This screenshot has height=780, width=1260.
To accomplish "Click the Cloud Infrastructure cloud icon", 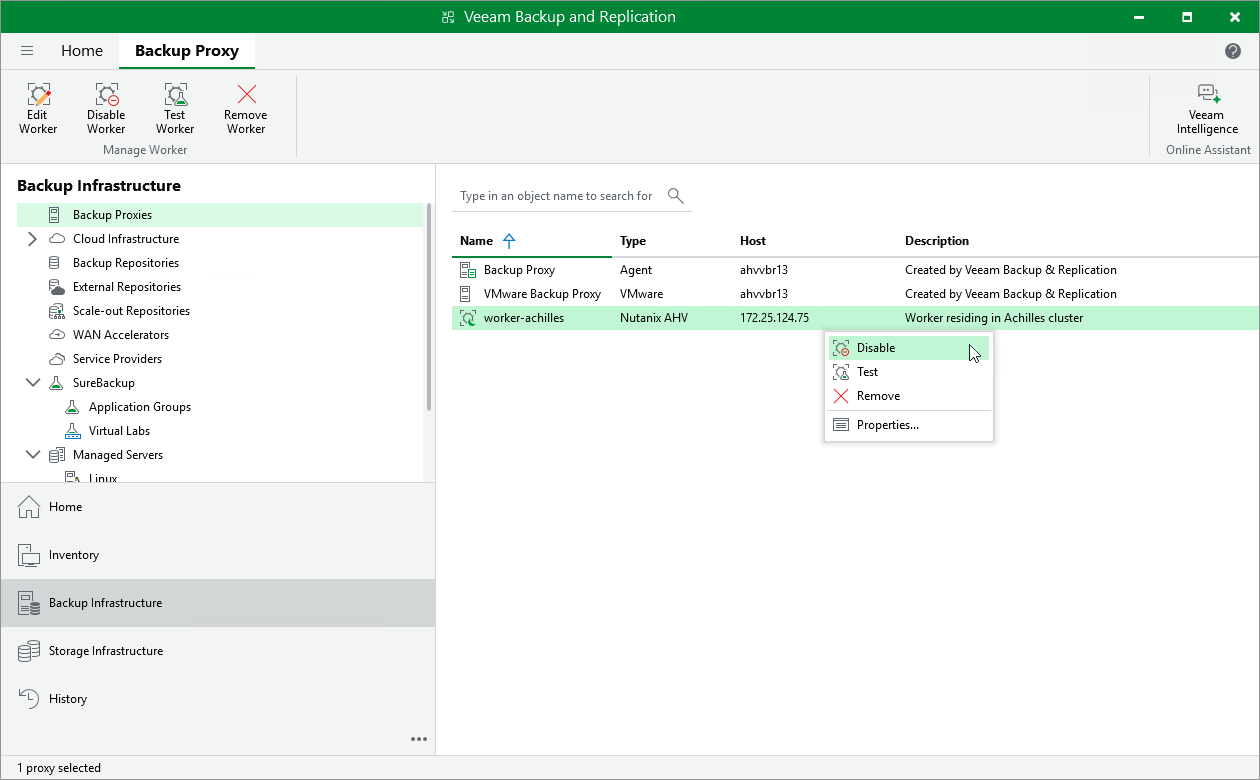I will 56,239.
